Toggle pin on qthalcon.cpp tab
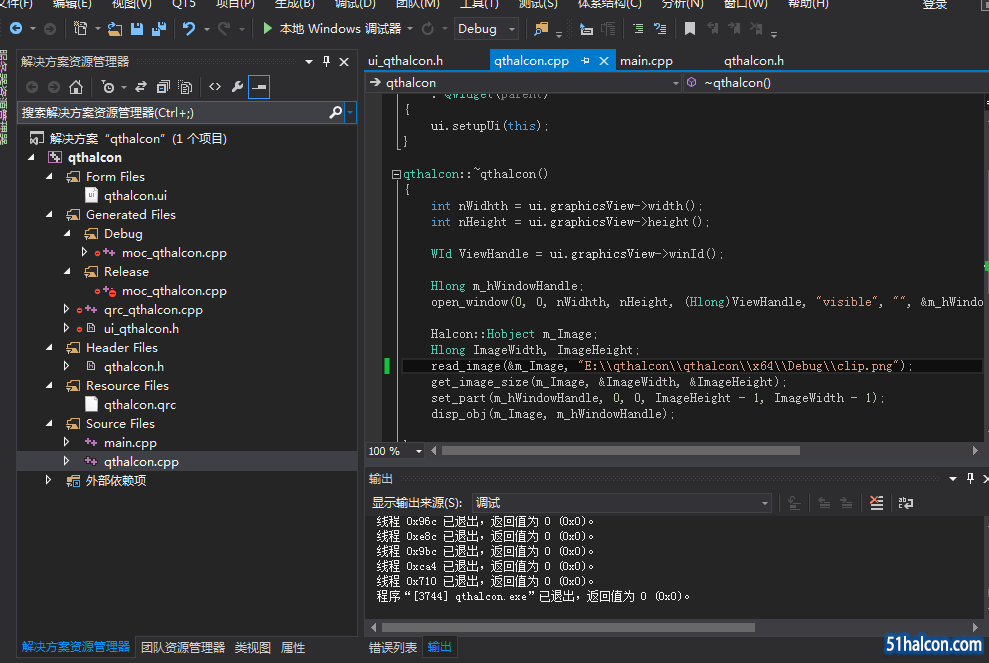Viewport: 989px width, 663px height. pyautogui.click(x=585, y=61)
